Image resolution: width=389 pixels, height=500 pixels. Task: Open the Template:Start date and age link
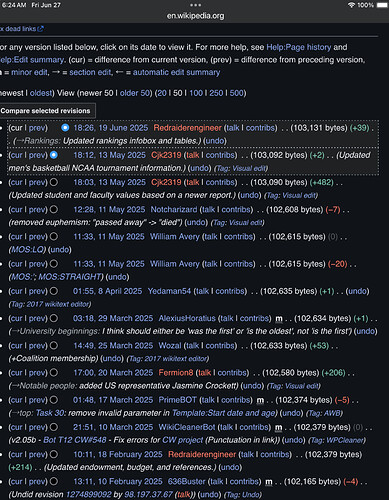pyautogui.click(x=224, y=413)
